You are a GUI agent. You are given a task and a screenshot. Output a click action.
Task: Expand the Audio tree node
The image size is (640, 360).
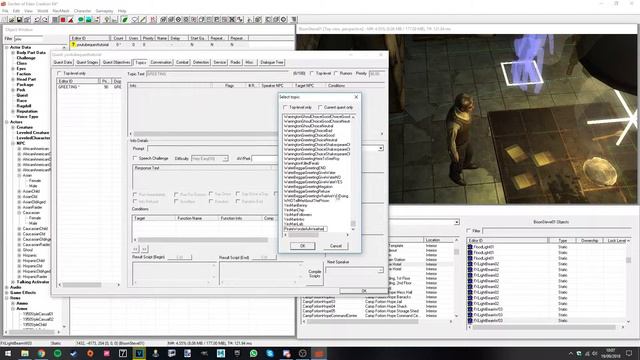click(7, 287)
